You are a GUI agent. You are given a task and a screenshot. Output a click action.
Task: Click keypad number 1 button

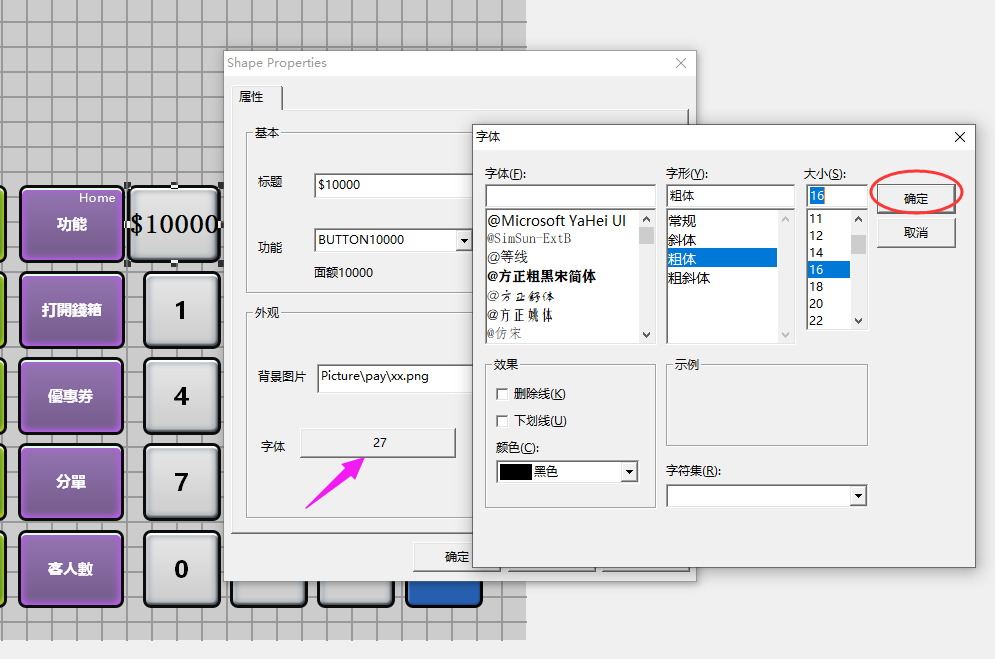coord(181,310)
